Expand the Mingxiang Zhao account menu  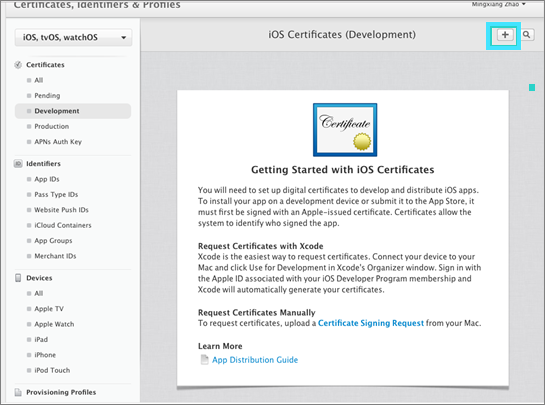(x=498, y=4)
